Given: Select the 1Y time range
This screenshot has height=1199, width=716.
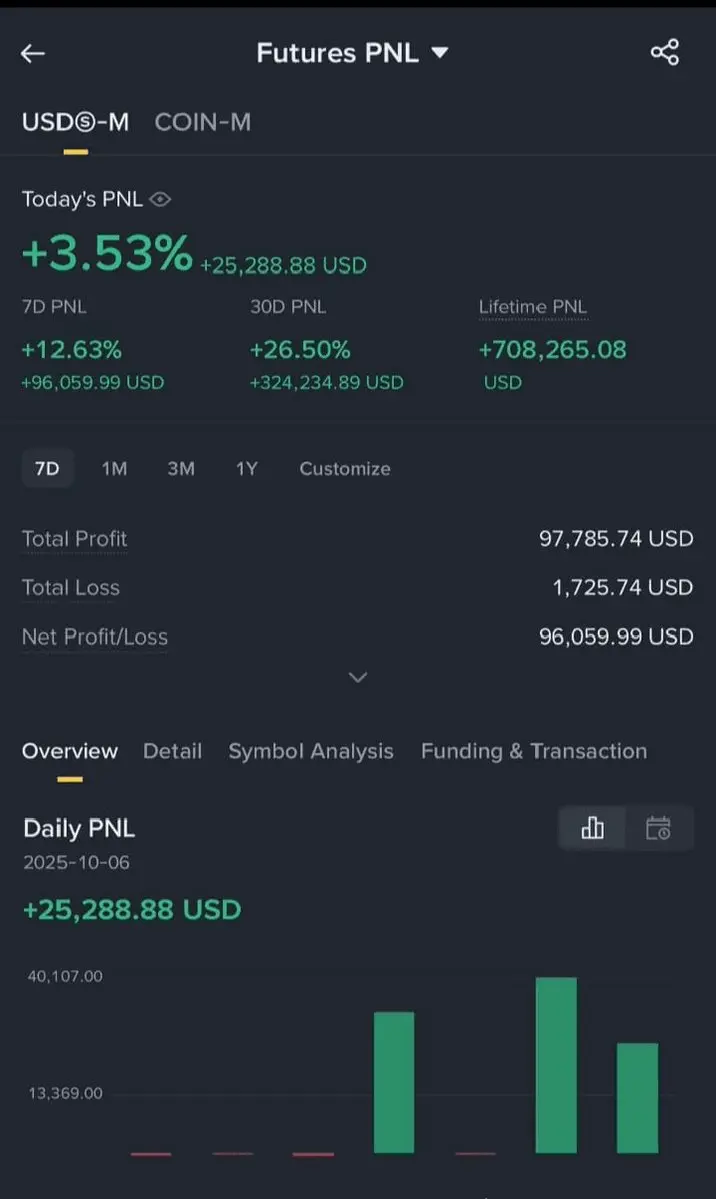Looking at the screenshot, I should pos(246,469).
